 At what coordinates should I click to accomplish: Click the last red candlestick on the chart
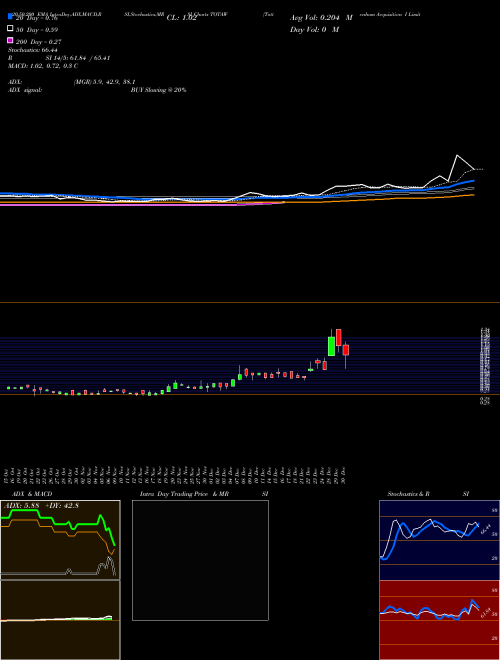click(x=346, y=350)
